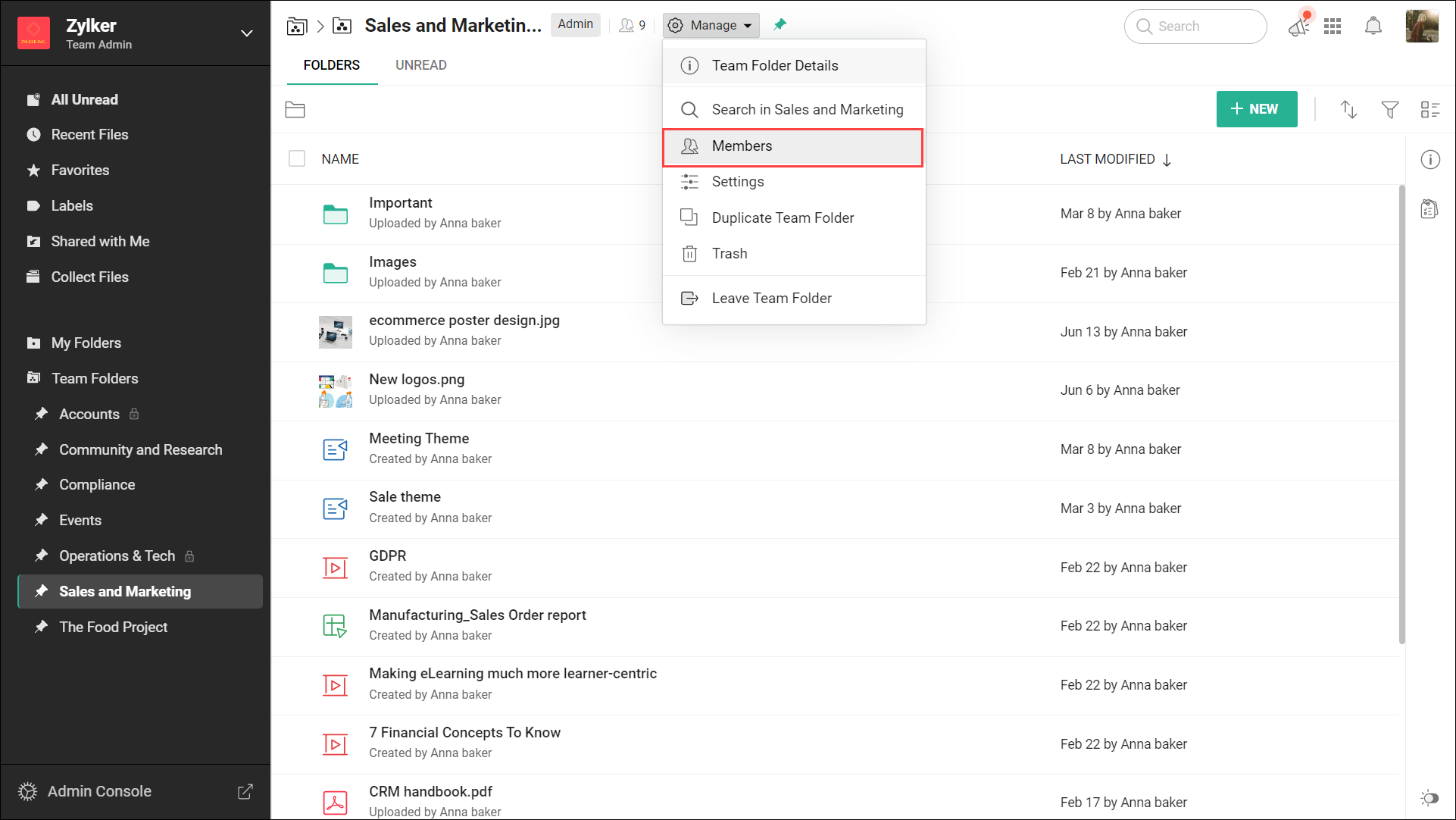Switch list view layout icon
1456x820 pixels.
(x=1429, y=110)
